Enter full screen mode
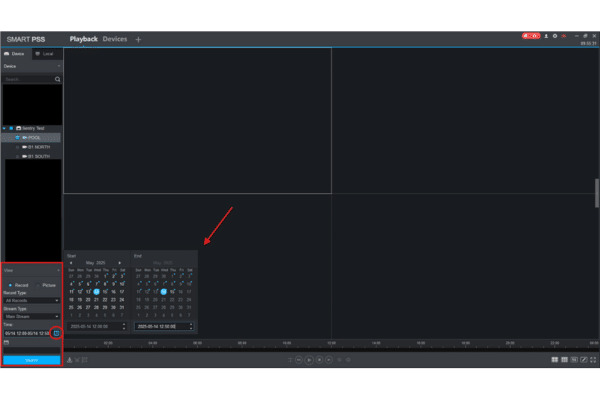The height and width of the screenshot is (400, 600). click(x=593, y=360)
